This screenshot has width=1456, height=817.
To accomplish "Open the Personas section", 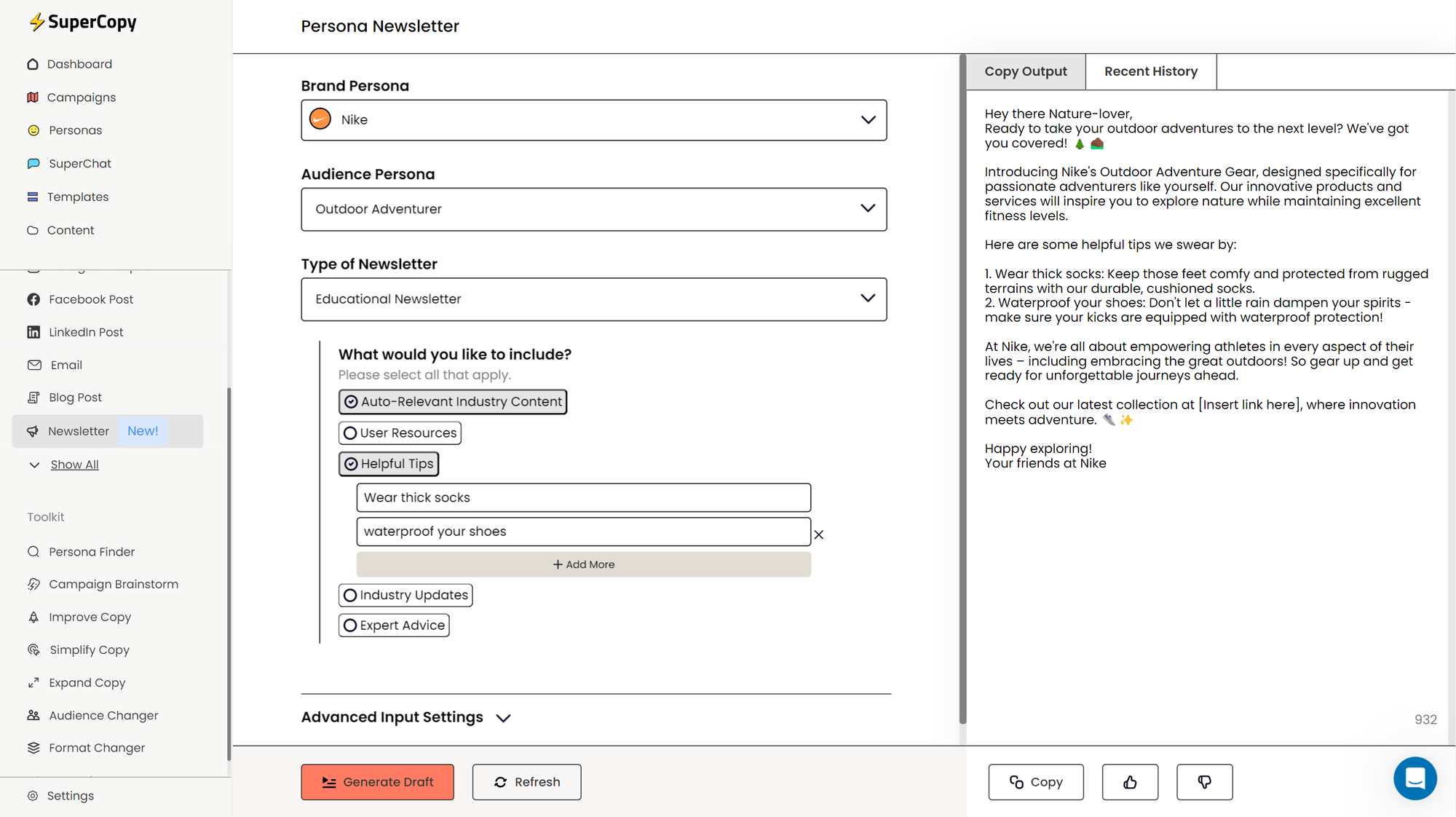I will [x=75, y=130].
